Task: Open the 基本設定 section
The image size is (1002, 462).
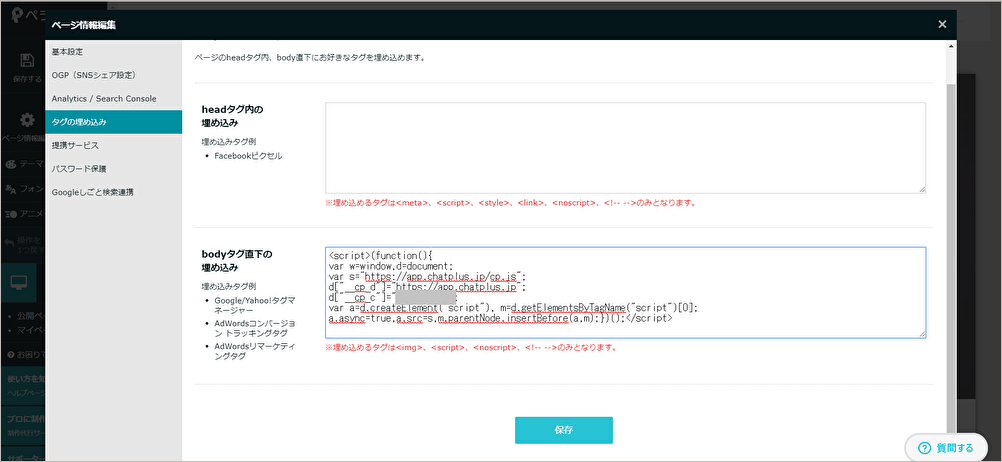Action: coord(114,51)
